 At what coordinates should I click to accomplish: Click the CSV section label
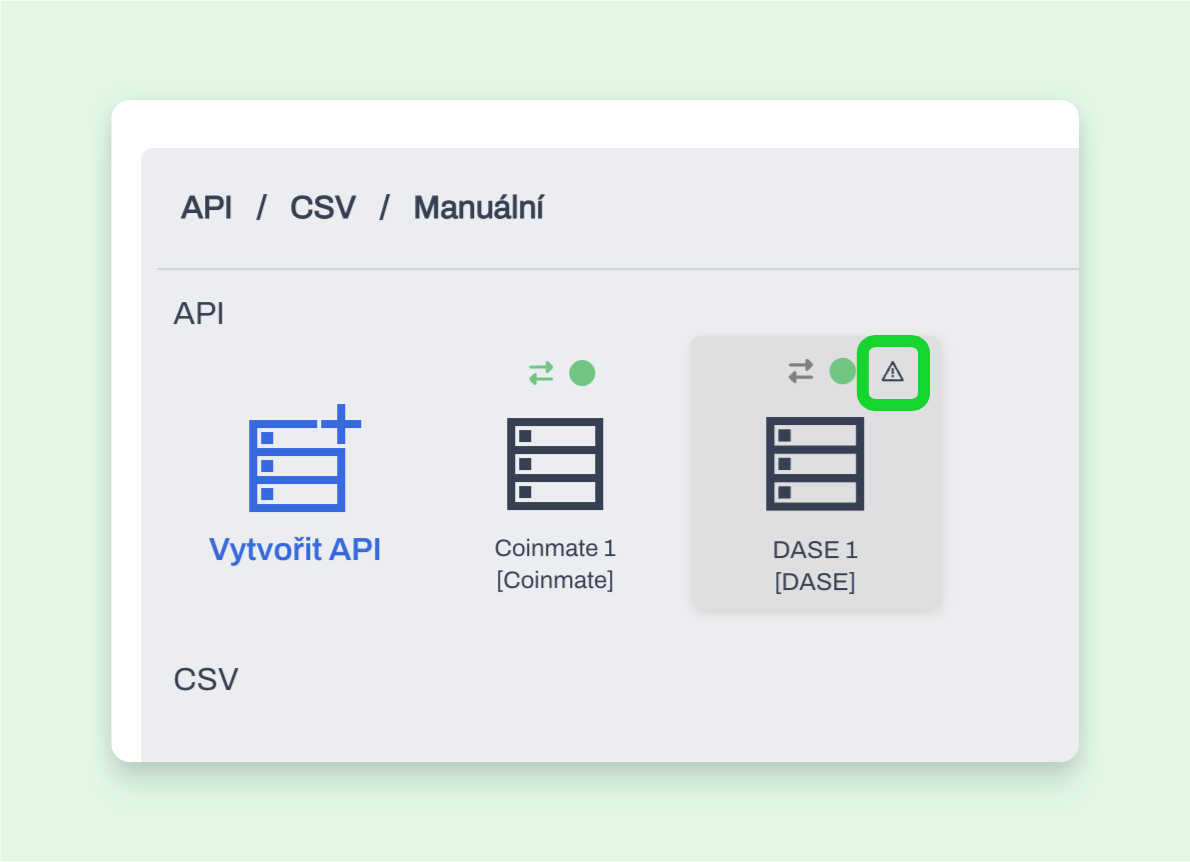coord(206,679)
